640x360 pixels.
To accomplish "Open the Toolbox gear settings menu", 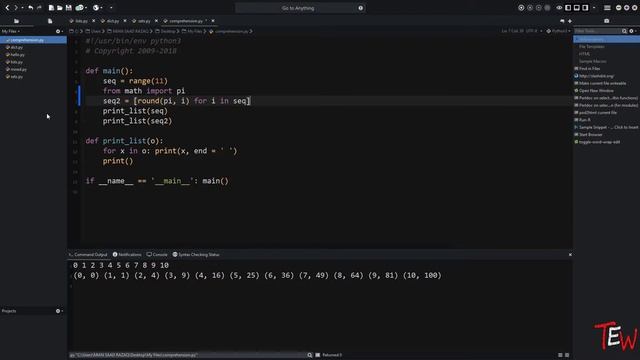I will click(632, 31).
